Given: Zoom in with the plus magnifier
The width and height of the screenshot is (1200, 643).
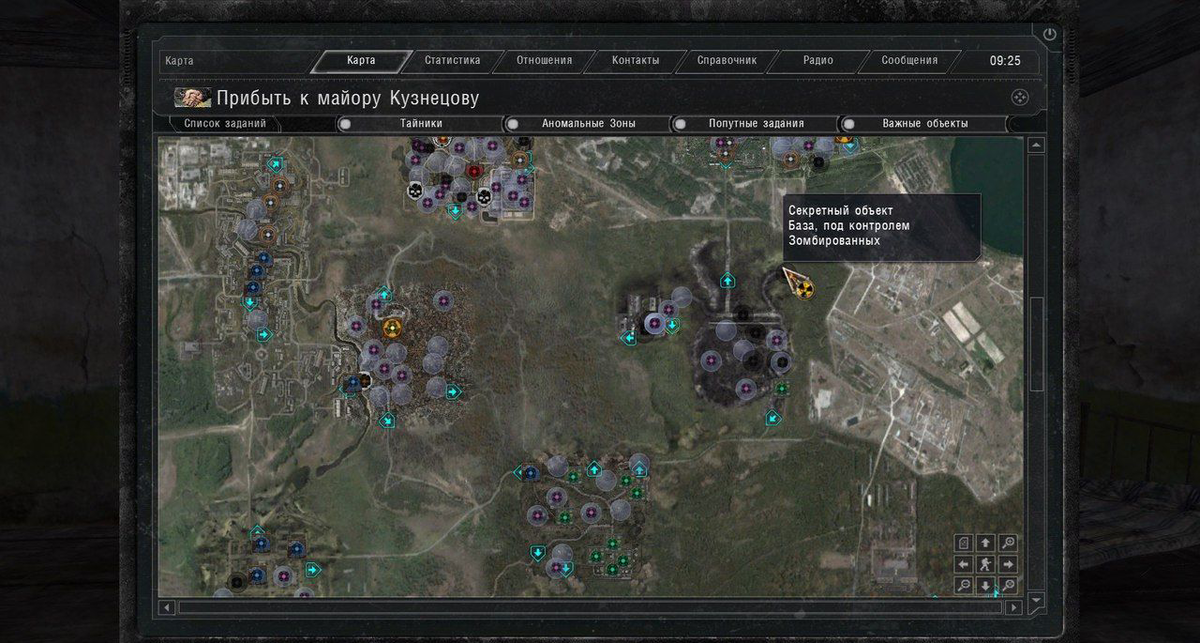Looking at the screenshot, I should 1008,543.
